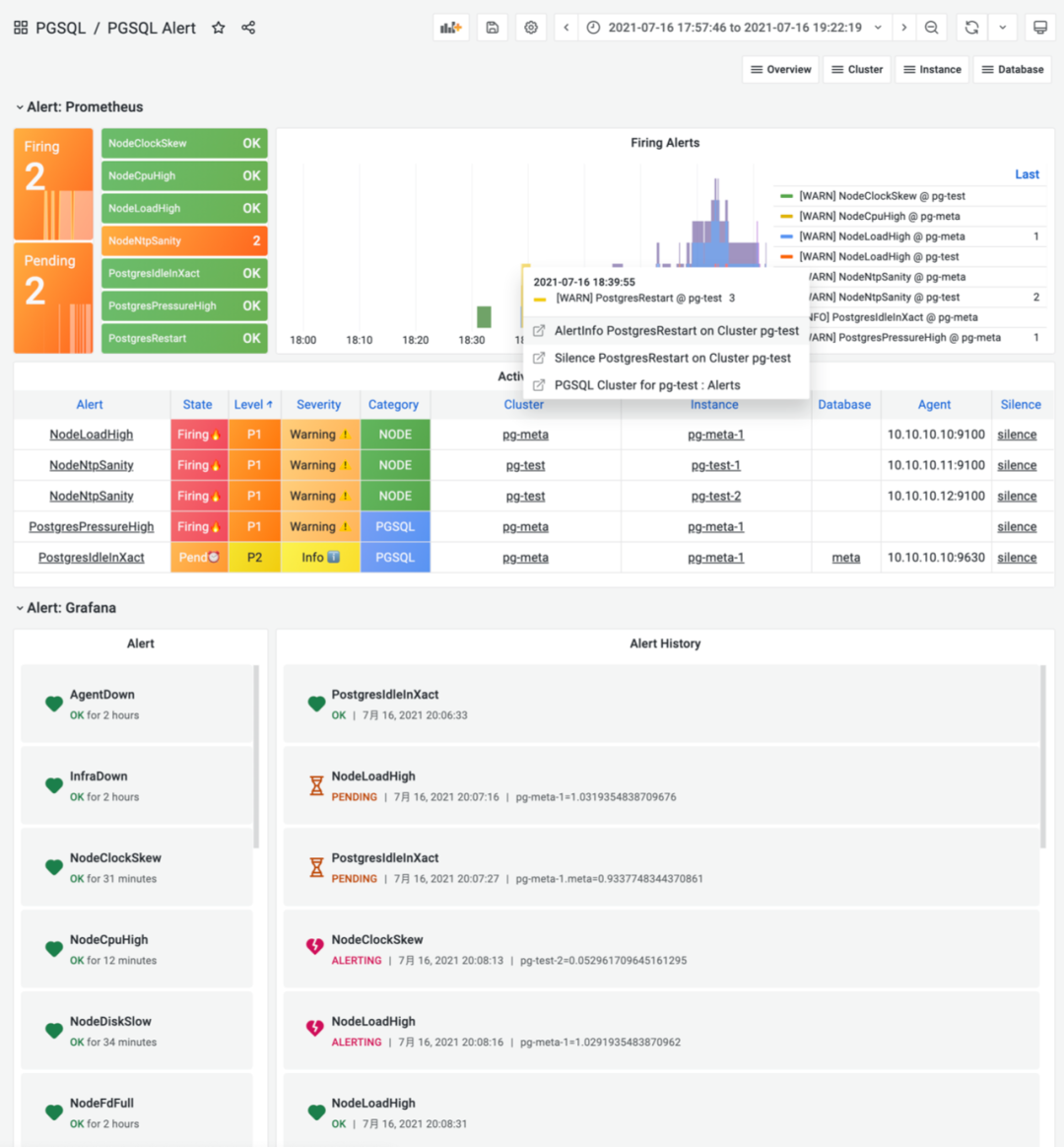
Task: Sort table by Alert column
Action: pos(90,405)
